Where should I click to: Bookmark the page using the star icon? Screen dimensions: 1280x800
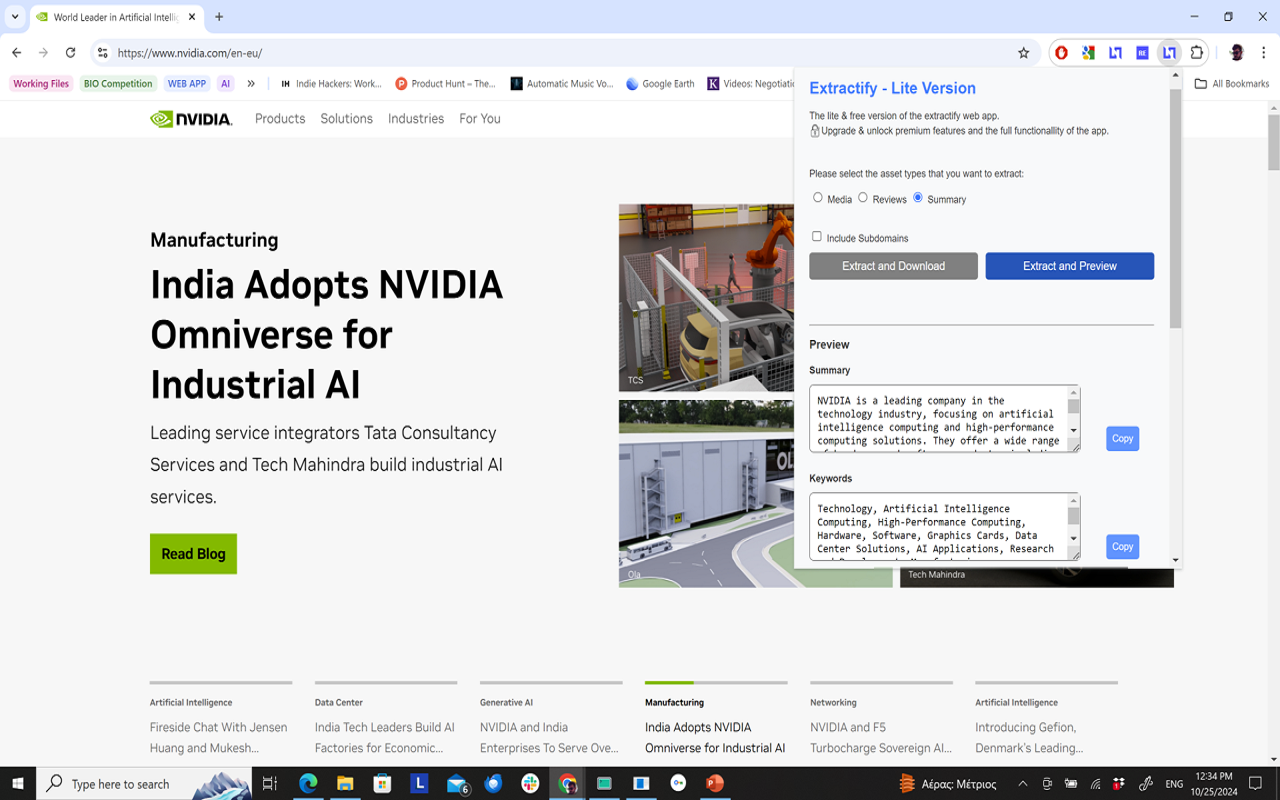click(1024, 53)
